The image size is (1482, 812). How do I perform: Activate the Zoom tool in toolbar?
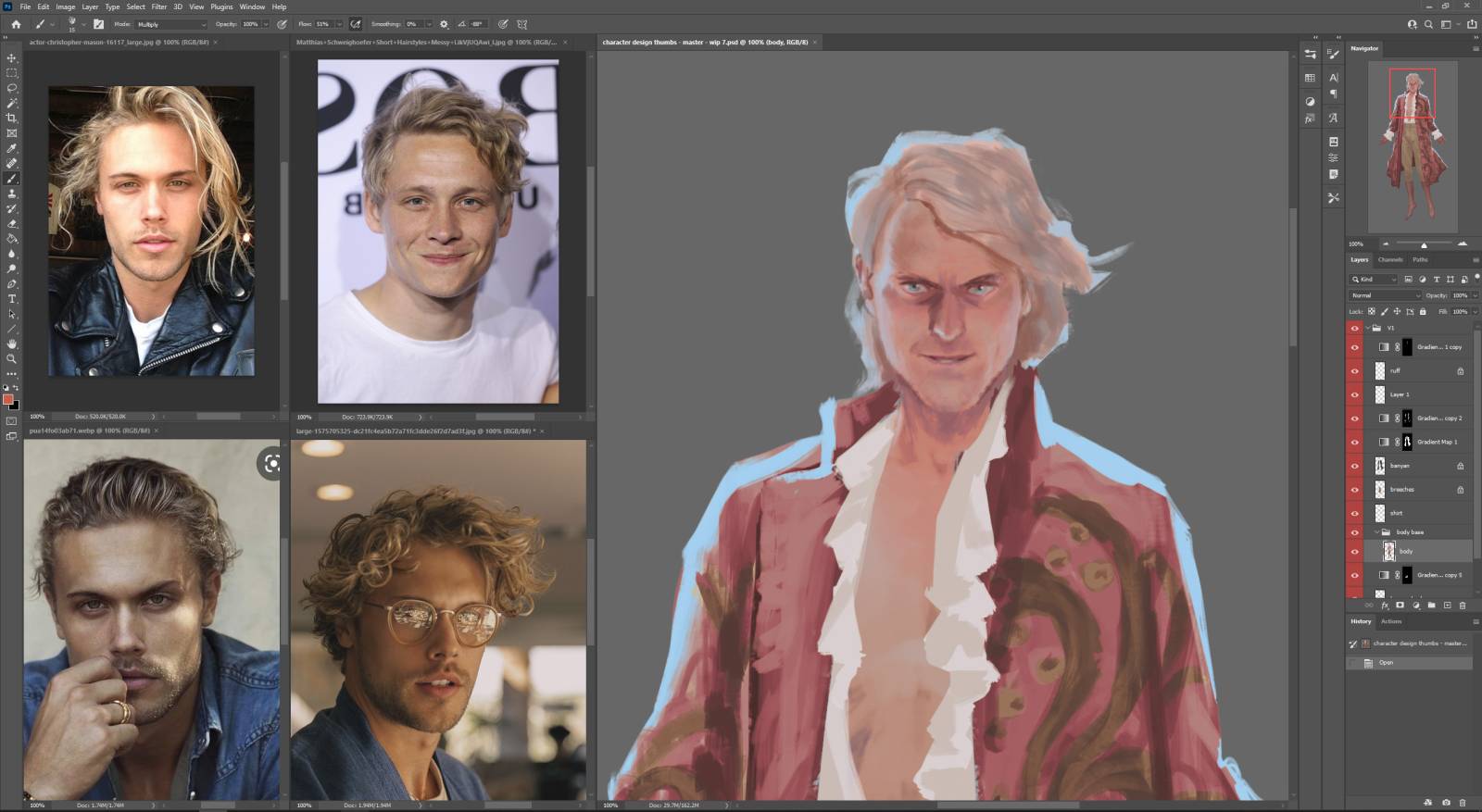coord(12,359)
